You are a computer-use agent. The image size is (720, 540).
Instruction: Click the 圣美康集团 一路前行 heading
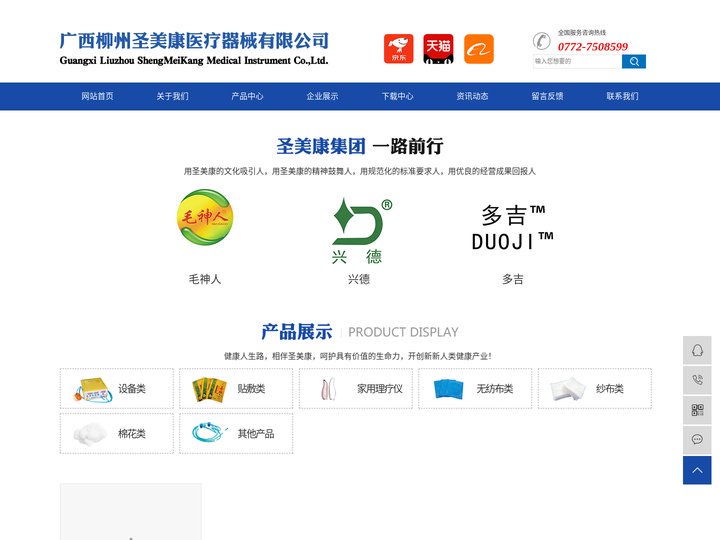tap(360, 146)
